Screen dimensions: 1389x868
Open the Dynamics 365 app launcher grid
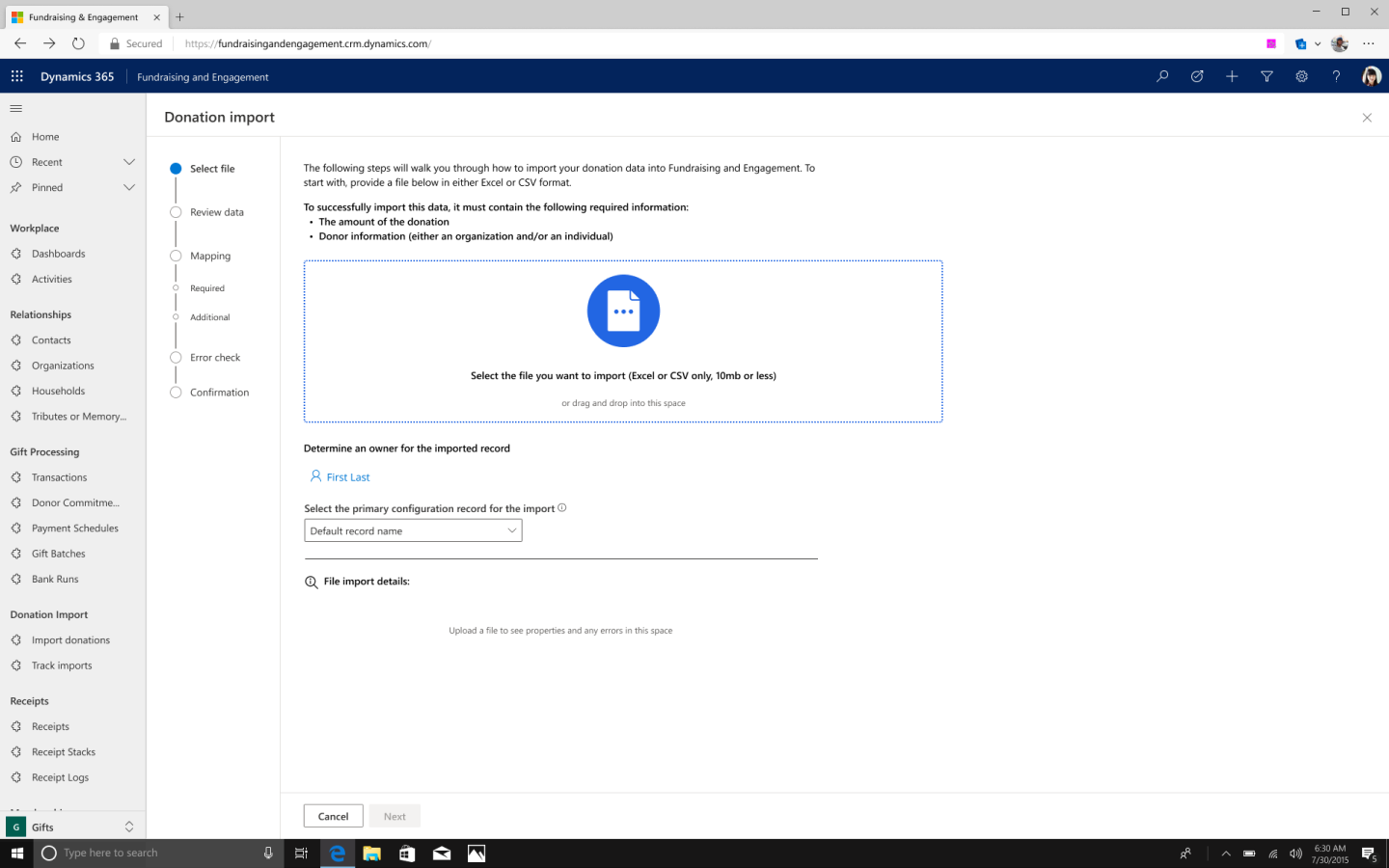[17, 76]
